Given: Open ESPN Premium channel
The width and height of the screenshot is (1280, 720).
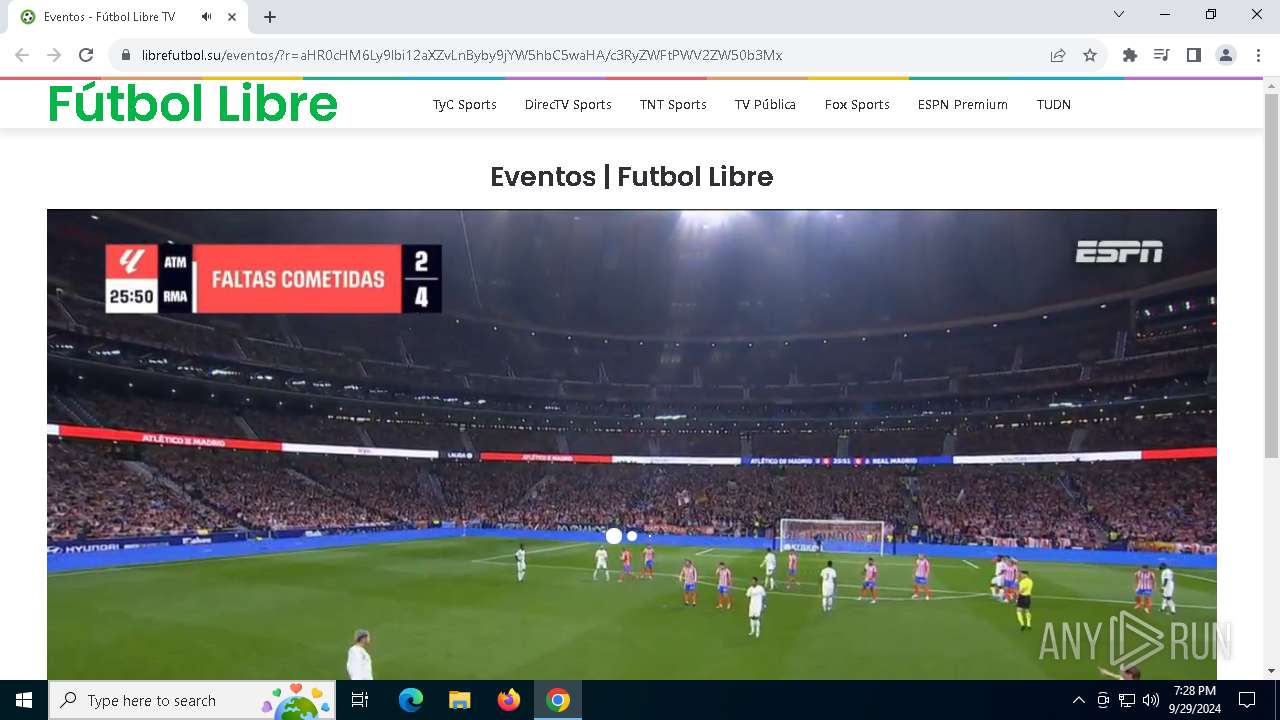Looking at the screenshot, I should pos(963,104).
